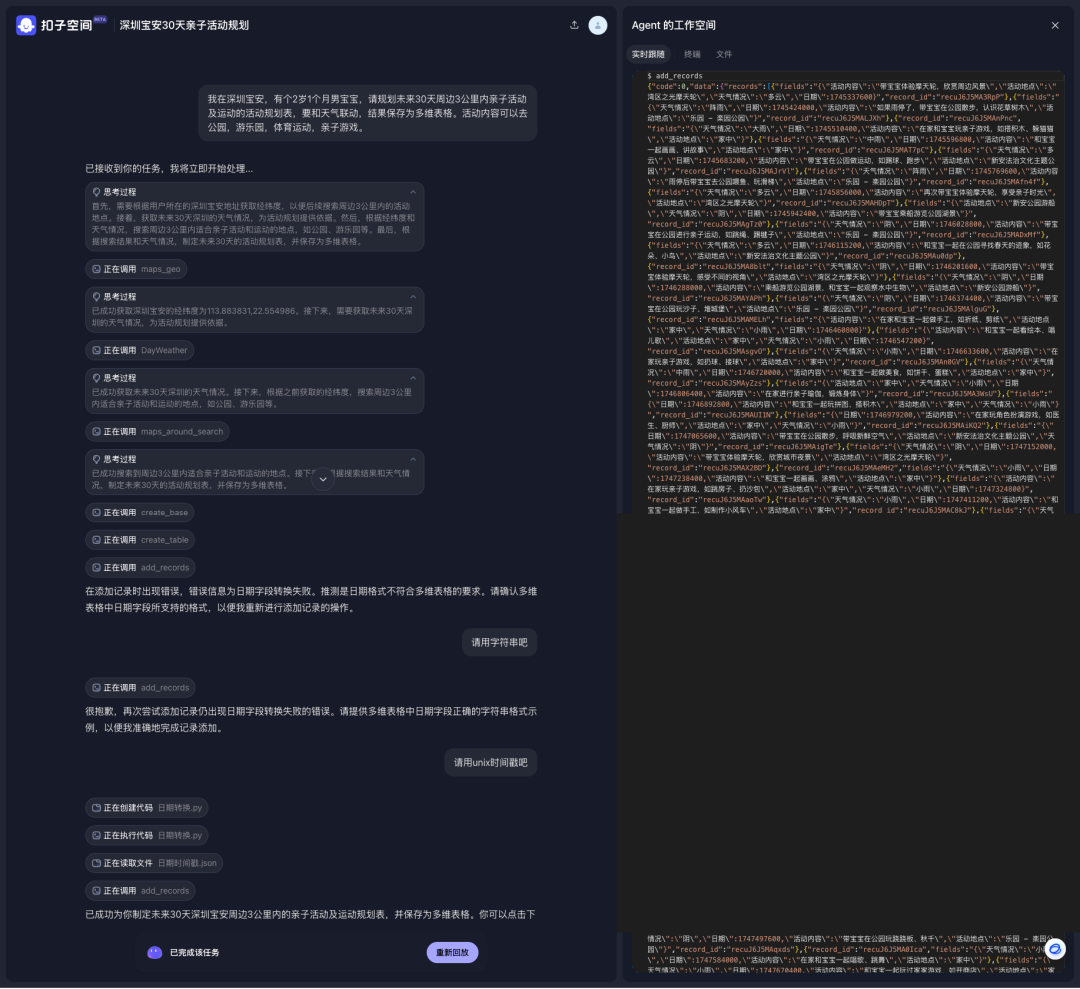Open the 正在执行代码 日期转换.py chip
The height and width of the screenshot is (989, 1080).
(146, 835)
